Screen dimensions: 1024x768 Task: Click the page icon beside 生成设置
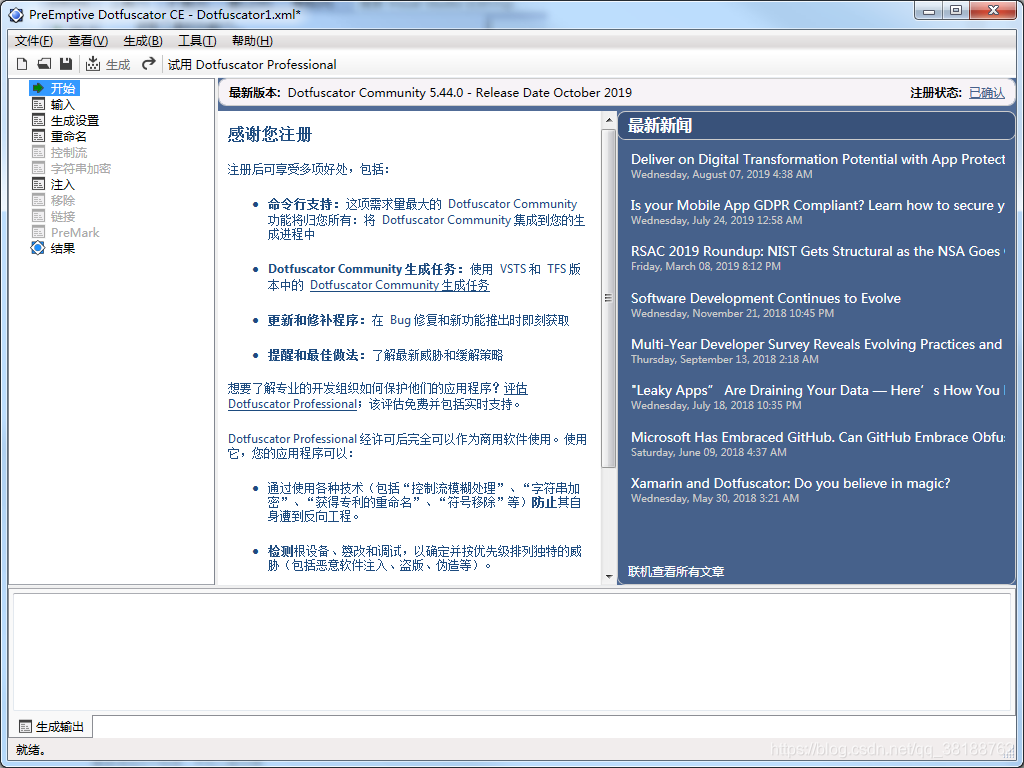click(x=39, y=120)
